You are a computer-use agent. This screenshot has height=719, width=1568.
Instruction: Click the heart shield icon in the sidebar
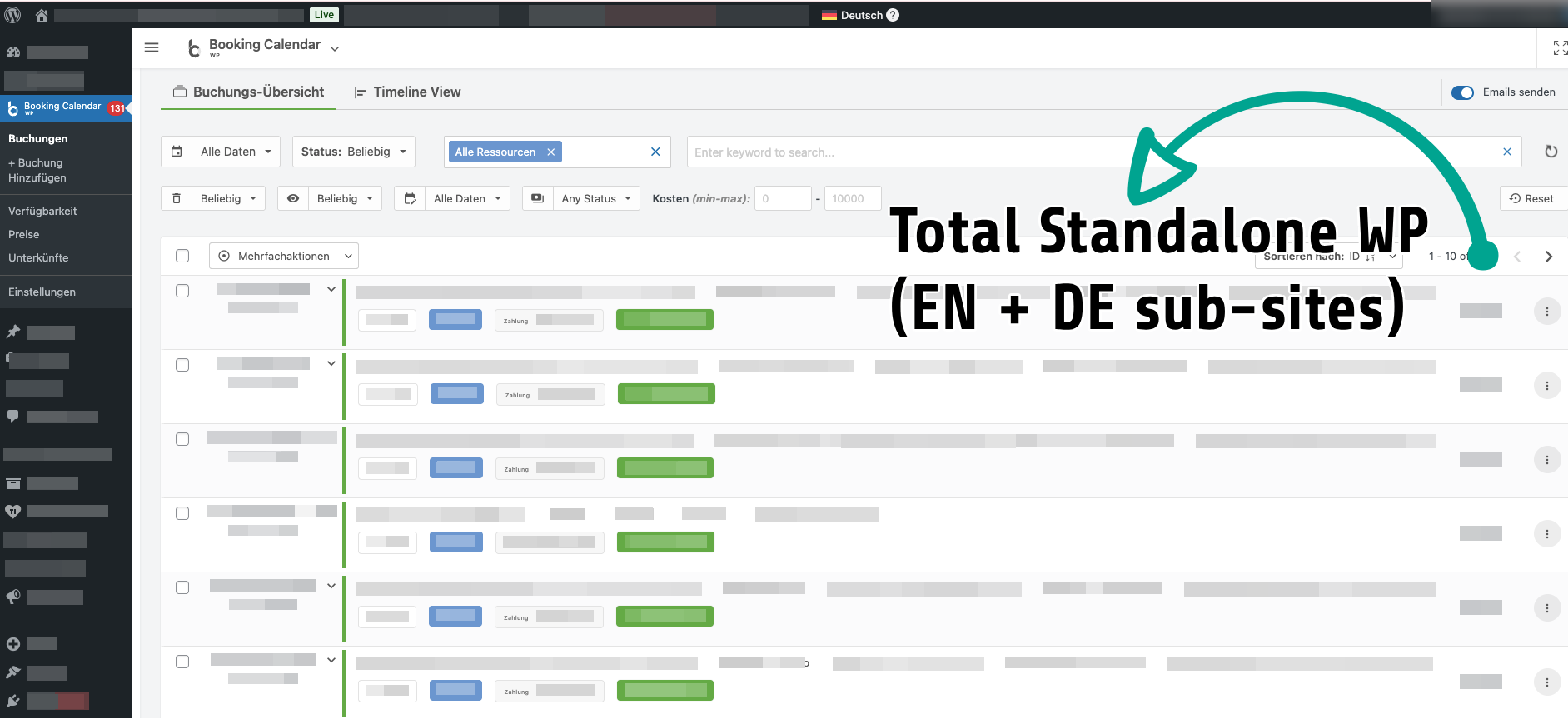coord(13,511)
